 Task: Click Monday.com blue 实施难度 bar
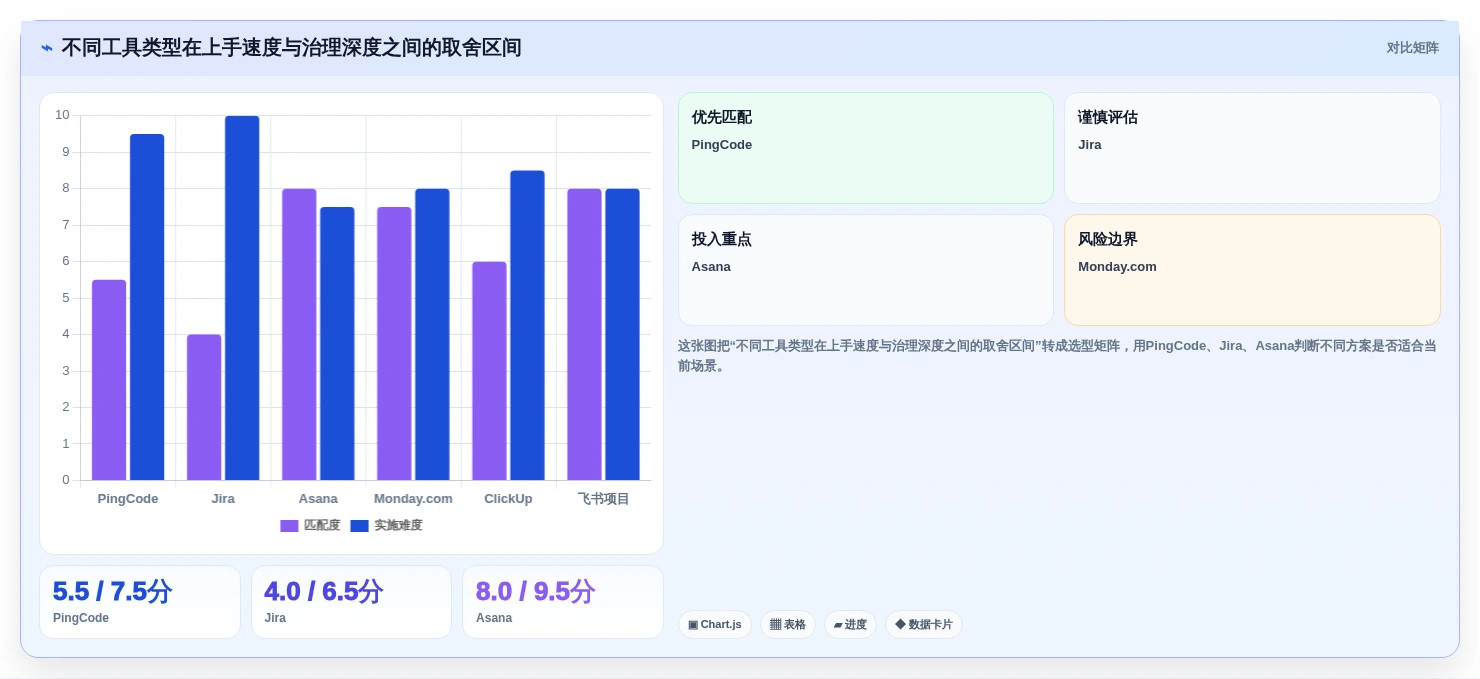pos(432,334)
